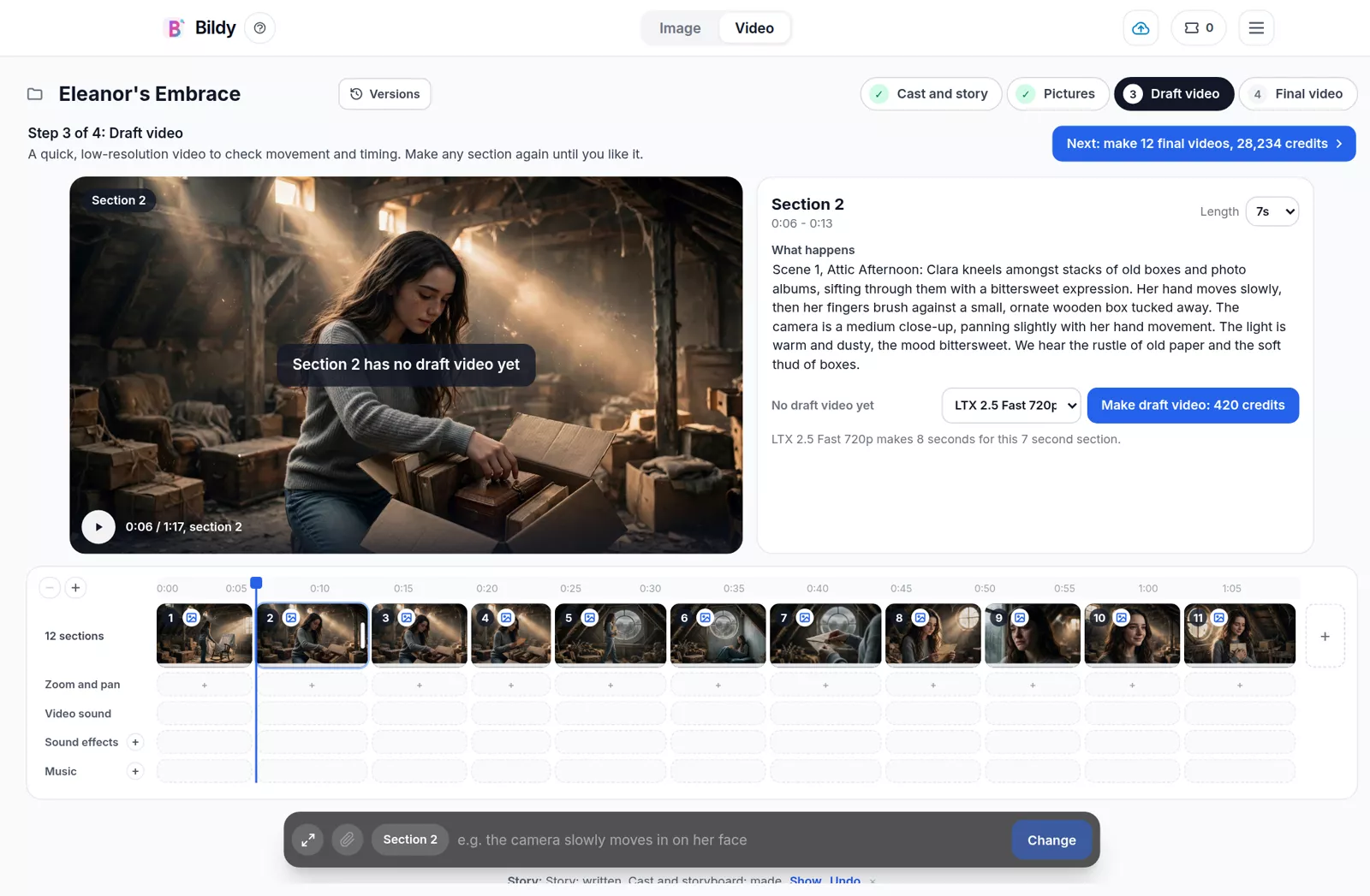Go to Cast and story step

coord(931,94)
